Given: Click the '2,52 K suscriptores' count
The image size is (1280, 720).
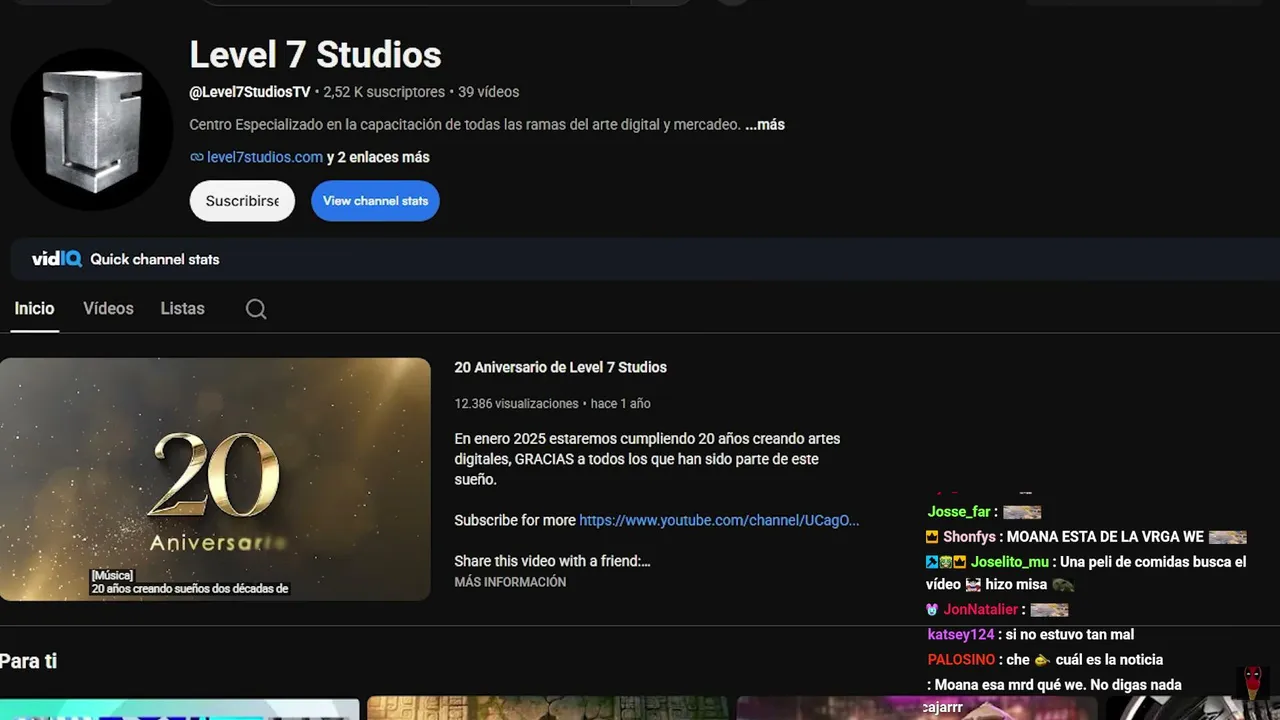Looking at the screenshot, I should click(384, 92).
